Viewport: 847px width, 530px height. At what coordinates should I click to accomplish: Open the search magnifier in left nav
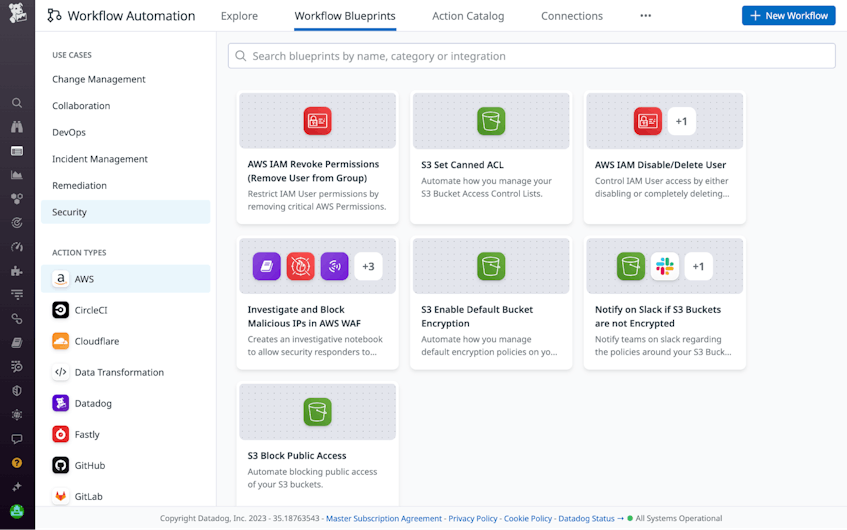click(x=17, y=103)
